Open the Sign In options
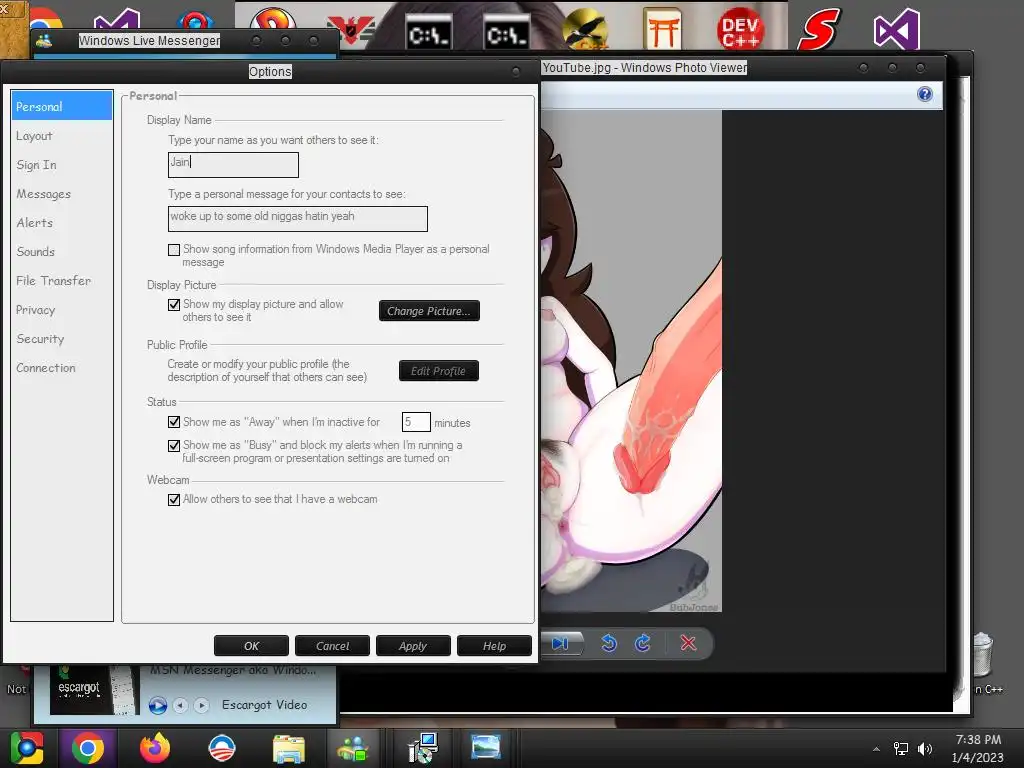Viewport: 1024px width, 768px height. point(61,165)
